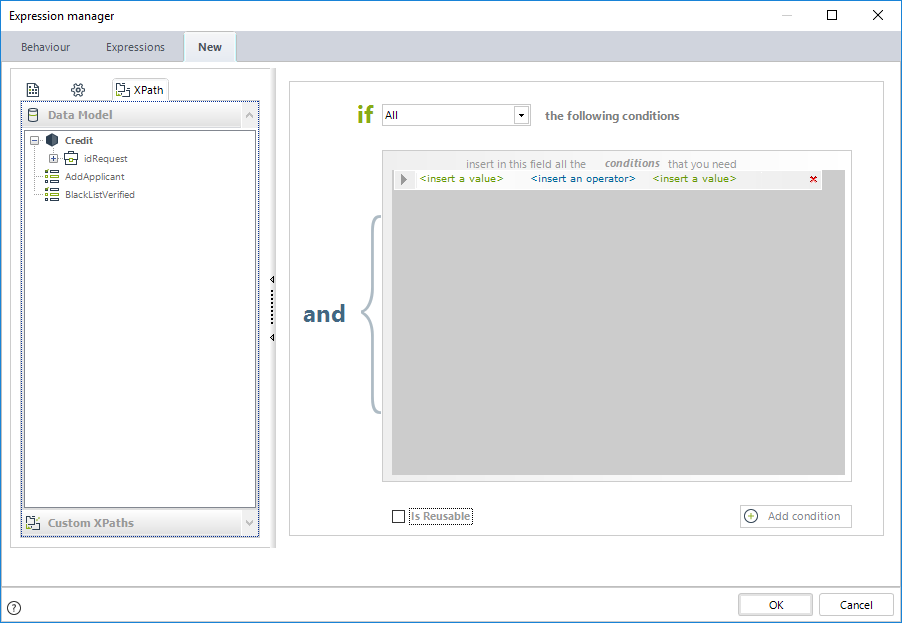Click the second insert a value placeholder
902x623 pixels.
coord(694,179)
